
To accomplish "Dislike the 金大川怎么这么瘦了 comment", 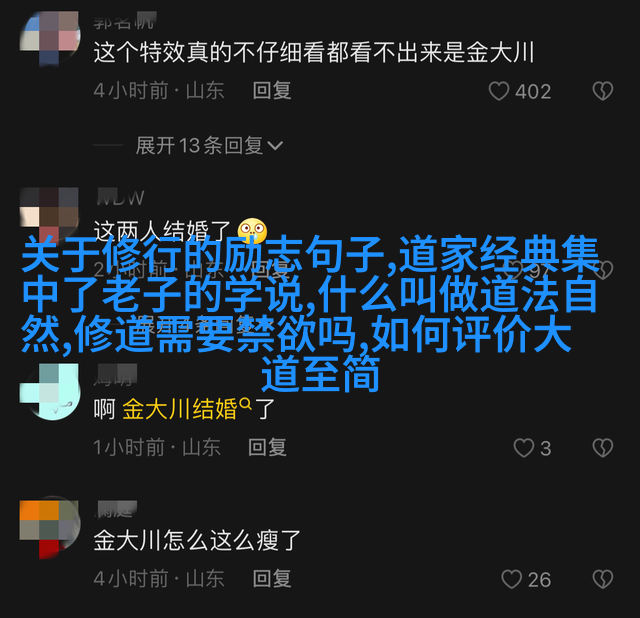I will click(x=603, y=579).
